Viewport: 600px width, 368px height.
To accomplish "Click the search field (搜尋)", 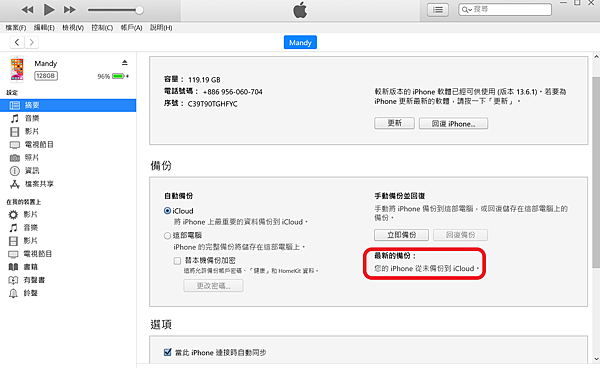I will point(505,10).
